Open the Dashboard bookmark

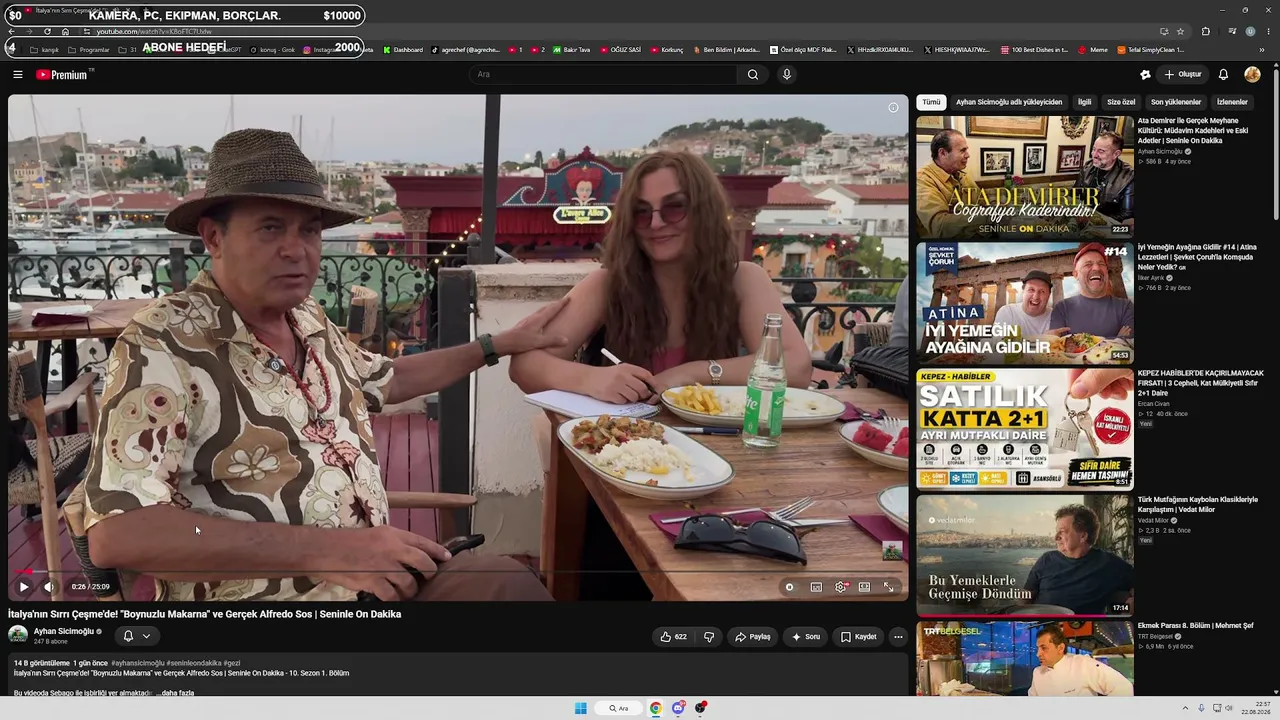pos(401,50)
